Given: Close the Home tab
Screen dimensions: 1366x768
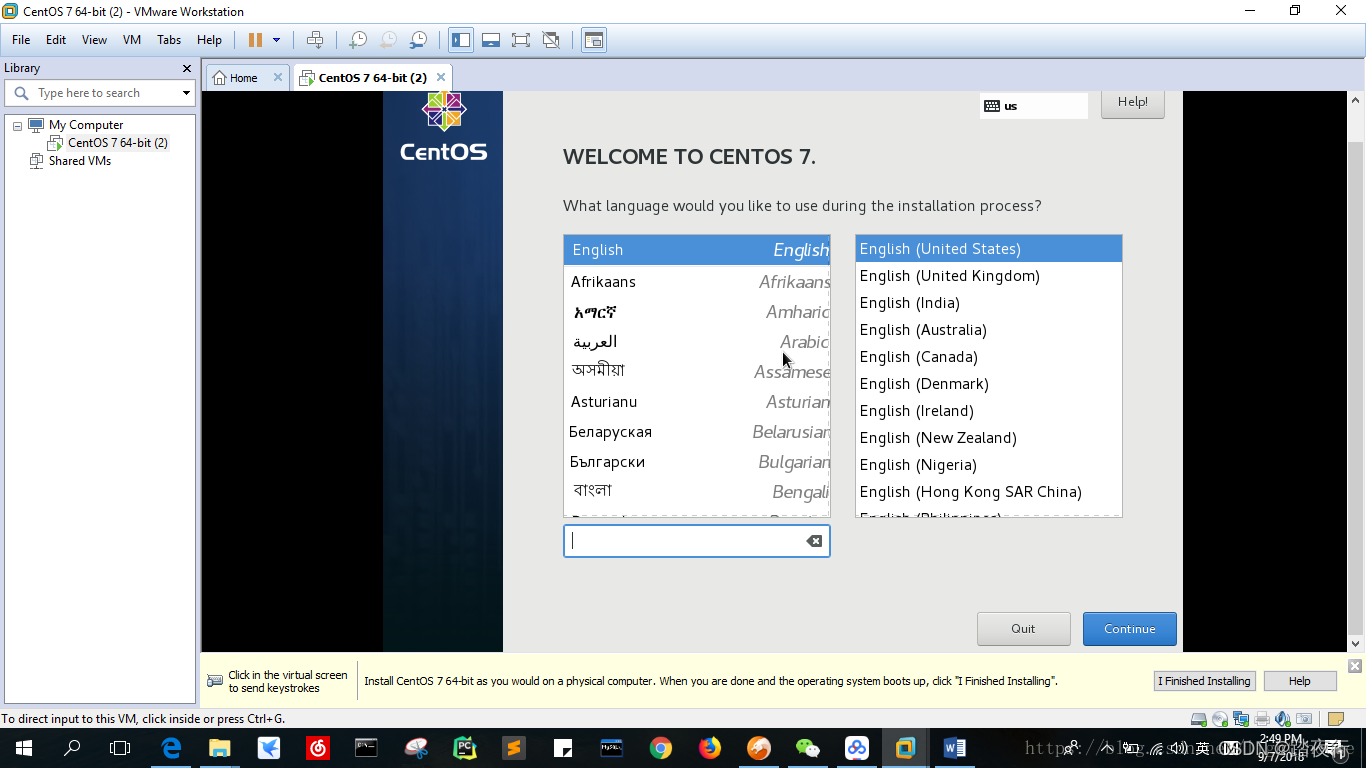Looking at the screenshot, I should [x=278, y=77].
